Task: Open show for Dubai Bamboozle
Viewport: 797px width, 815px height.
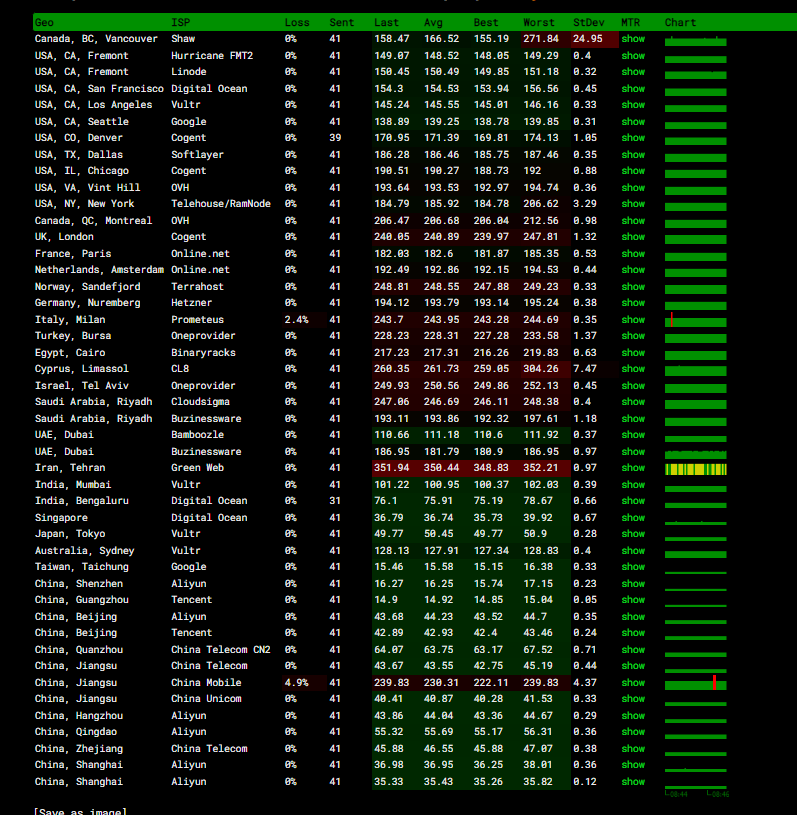Action: 633,435
